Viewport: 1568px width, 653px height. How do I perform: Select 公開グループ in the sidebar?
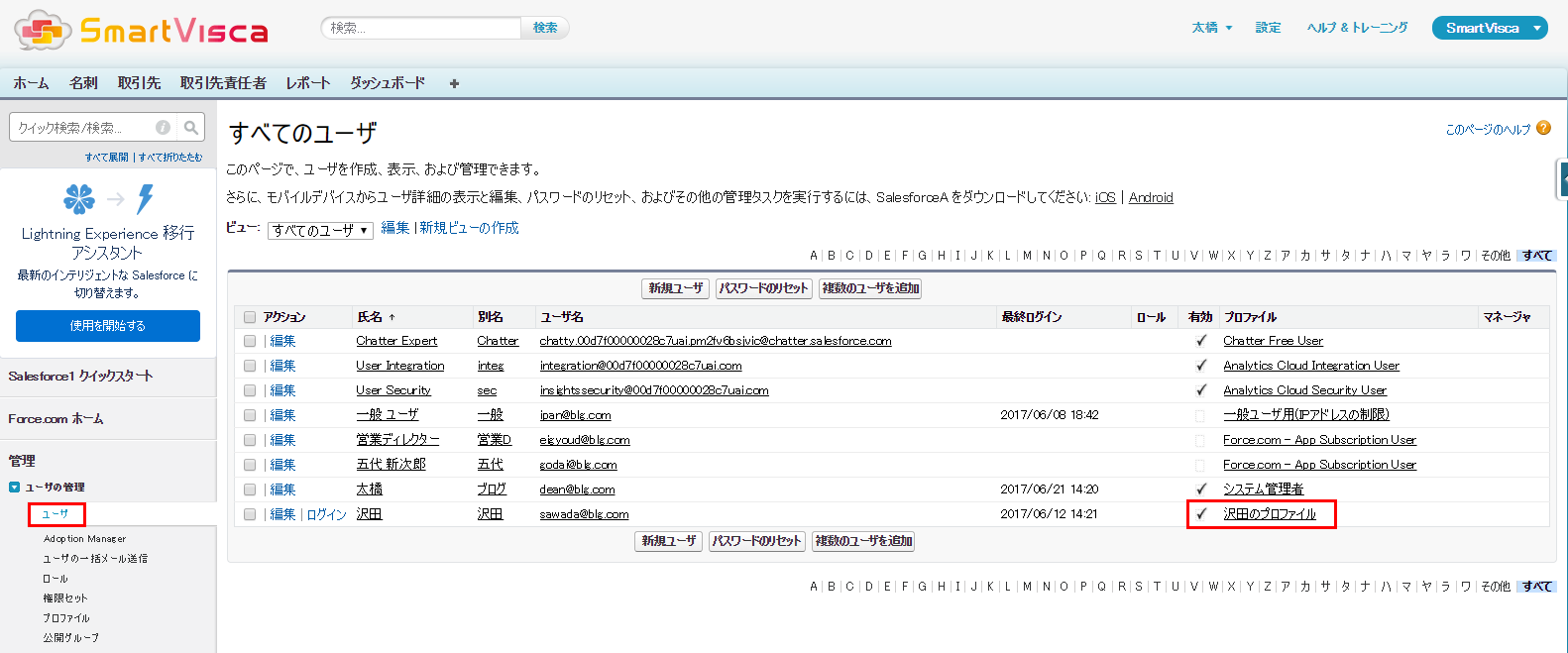pos(71,638)
